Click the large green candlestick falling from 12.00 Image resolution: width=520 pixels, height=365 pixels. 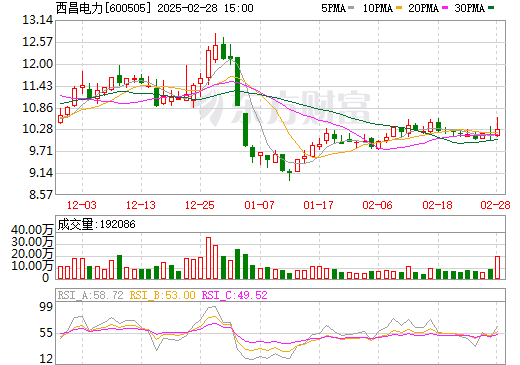click(238, 82)
